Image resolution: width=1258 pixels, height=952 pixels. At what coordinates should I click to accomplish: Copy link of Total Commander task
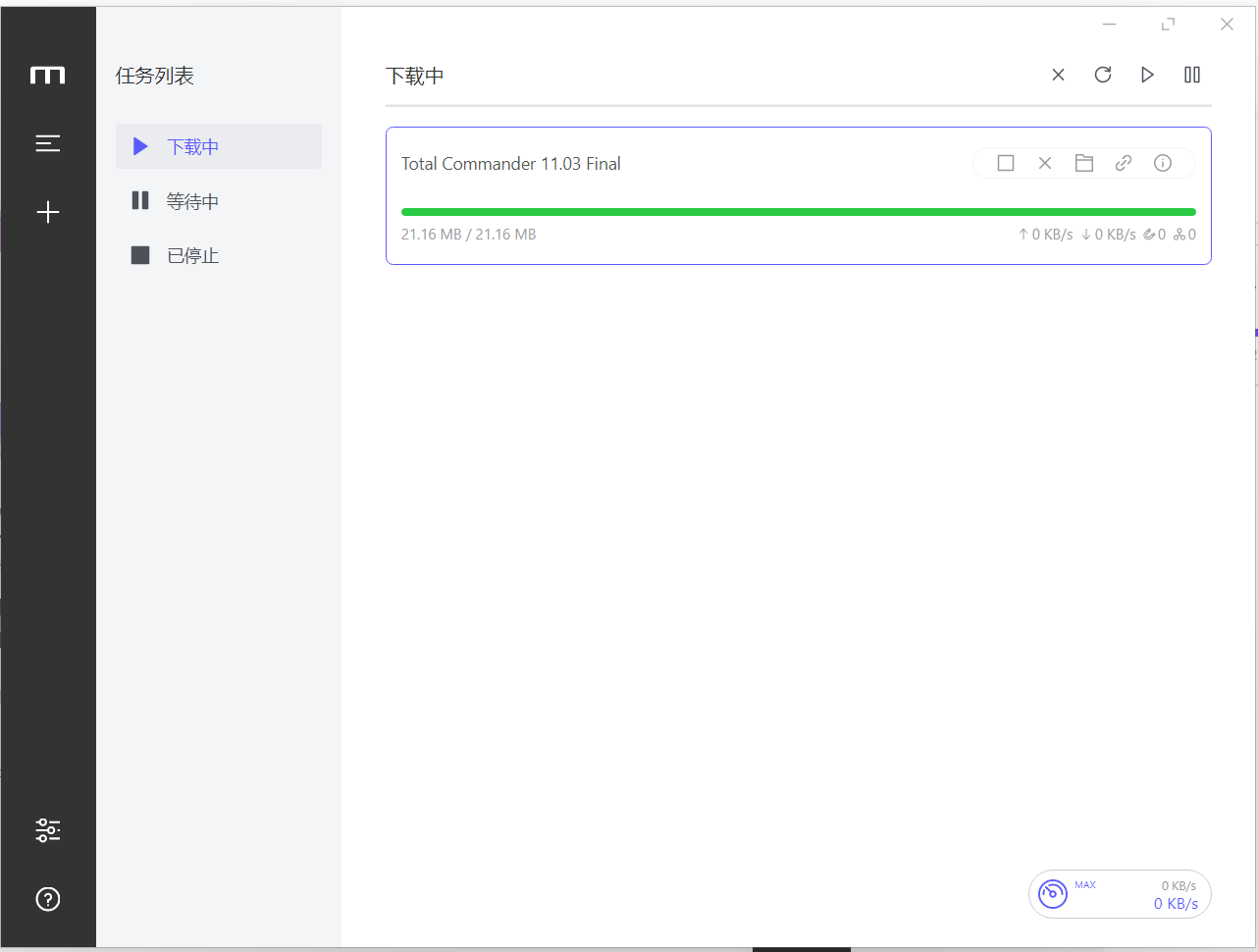pyautogui.click(x=1124, y=163)
